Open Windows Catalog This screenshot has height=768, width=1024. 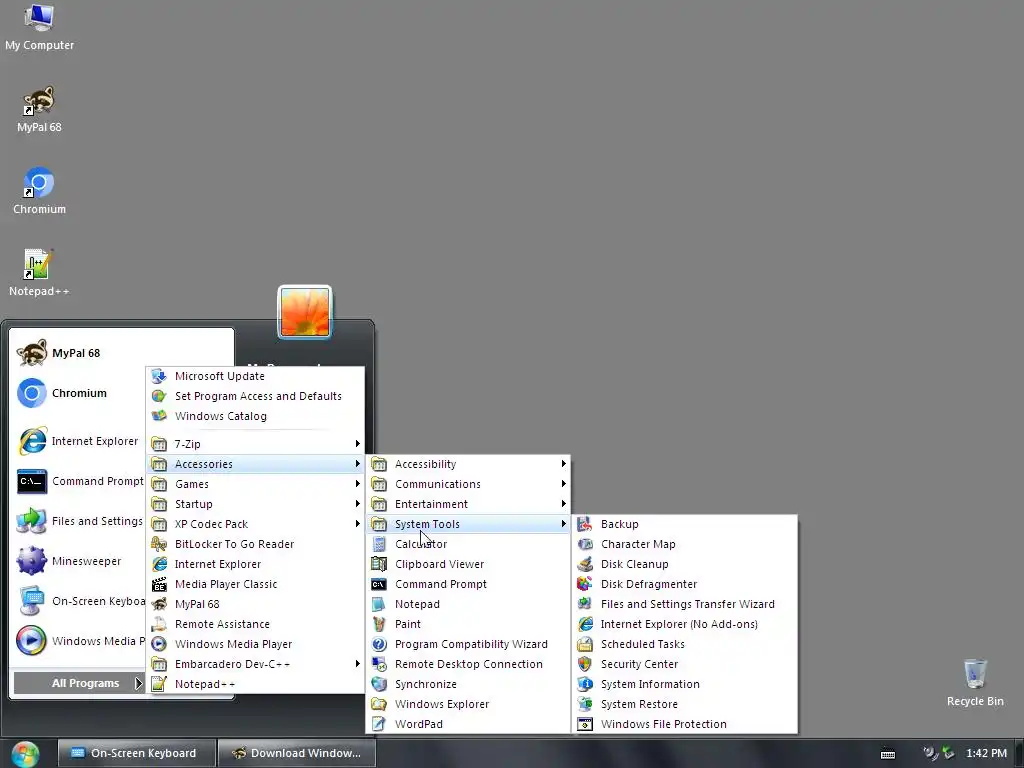(x=255, y=416)
